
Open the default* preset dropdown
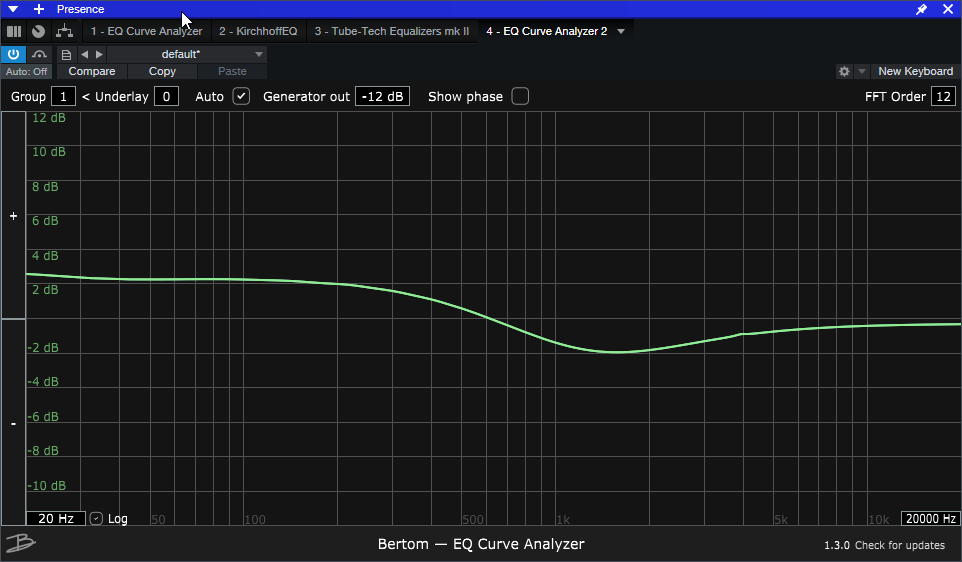point(187,55)
